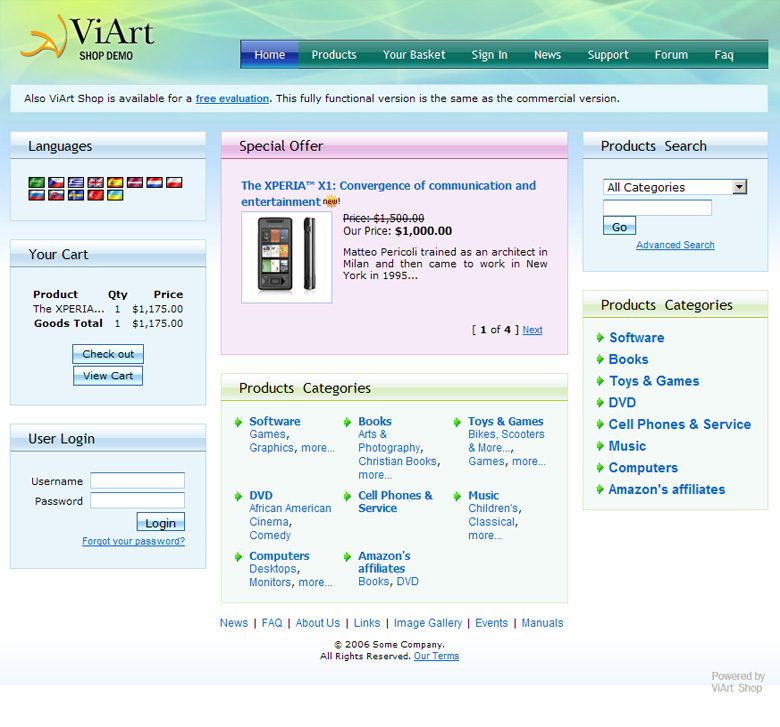Viewport: 780px width, 727px height.
Task: Switch language via the Latvian flag
Action: click(x=135, y=183)
